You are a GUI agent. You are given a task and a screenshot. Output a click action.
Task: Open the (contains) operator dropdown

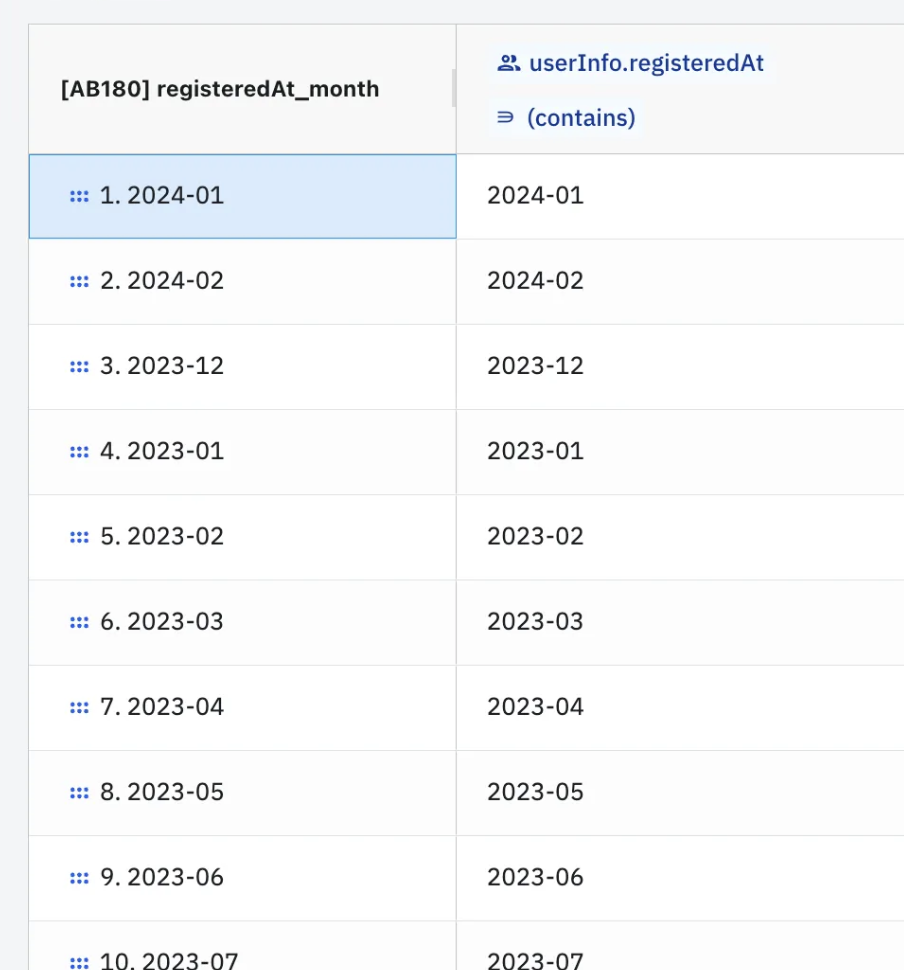tap(566, 118)
